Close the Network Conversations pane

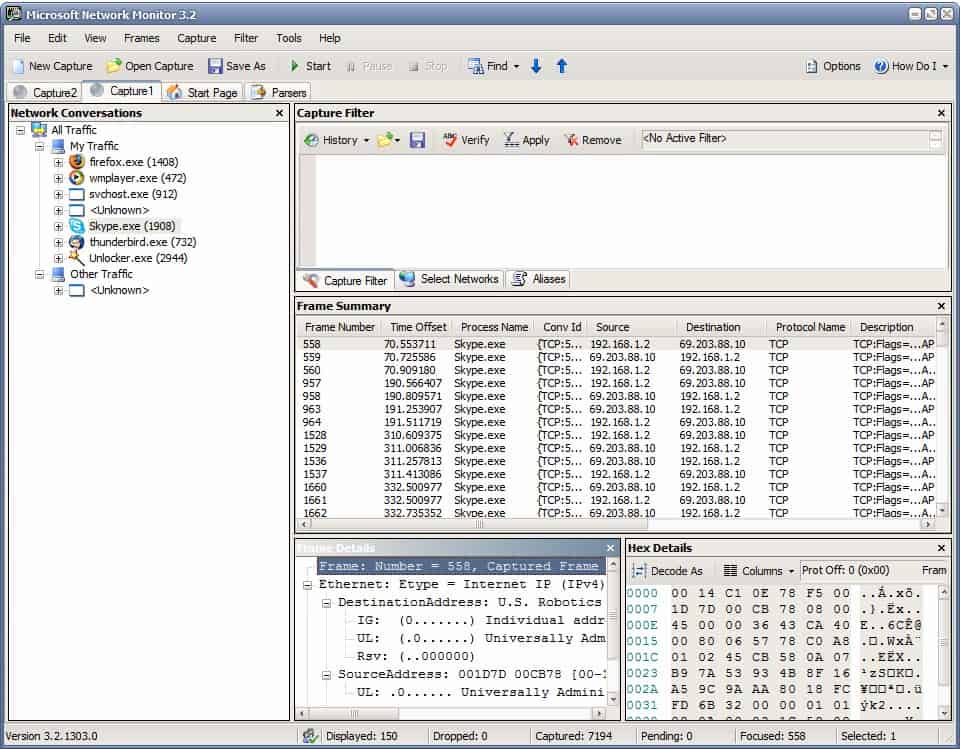[279, 113]
